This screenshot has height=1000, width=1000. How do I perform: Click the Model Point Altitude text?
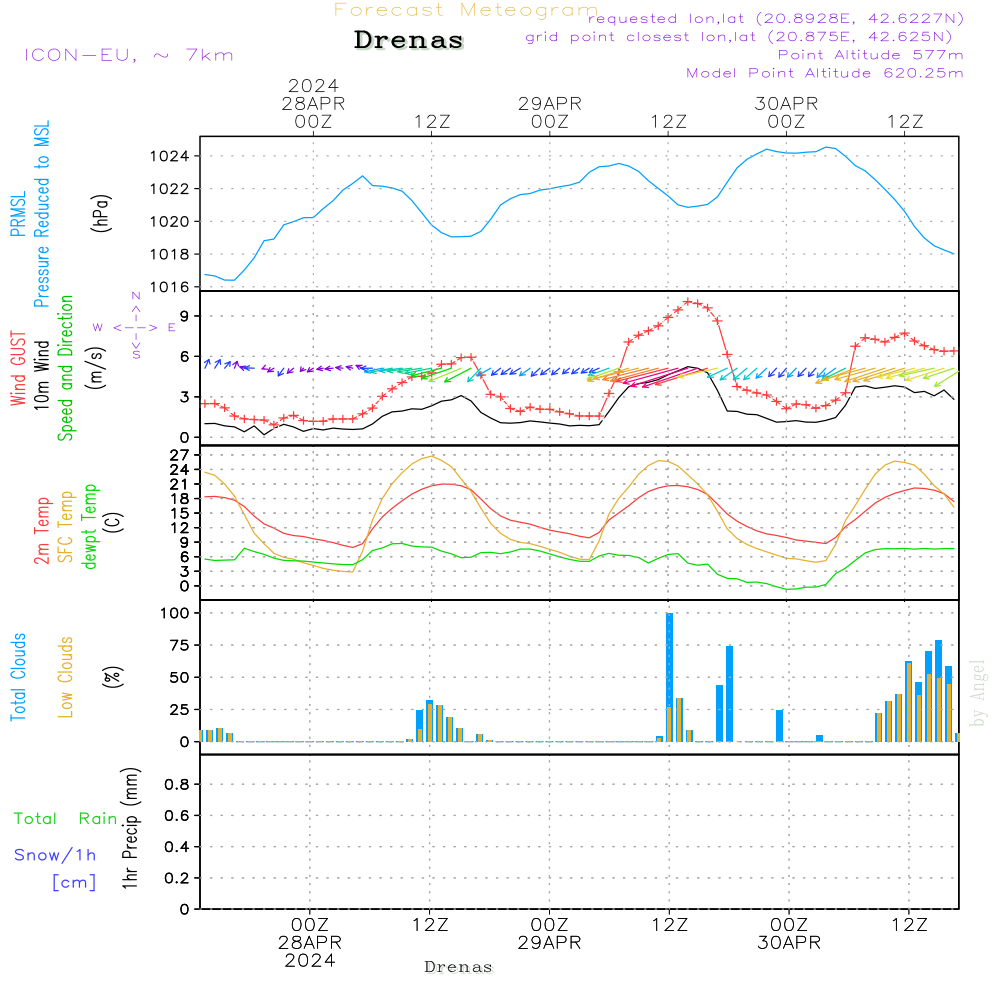tap(824, 73)
